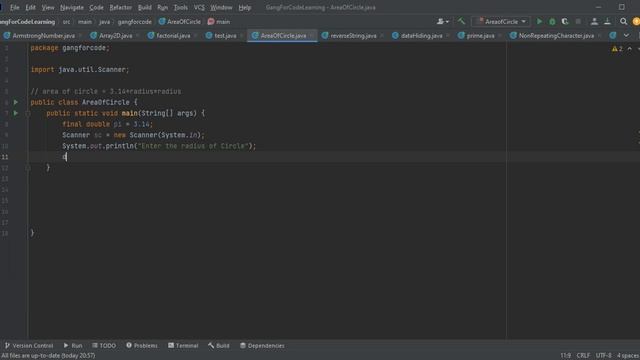Switch to the reverseString.java tab
This screenshot has height=360, width=640.
click(353, 36)
